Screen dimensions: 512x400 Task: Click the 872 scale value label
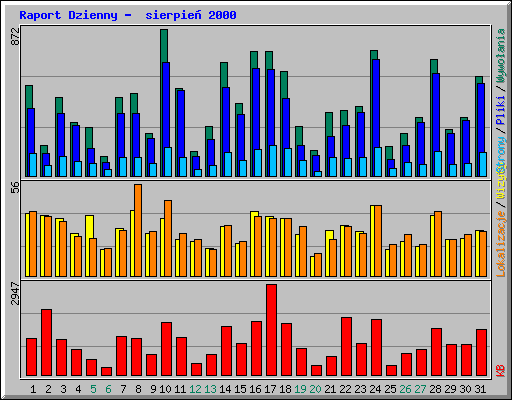click(15, 36)
